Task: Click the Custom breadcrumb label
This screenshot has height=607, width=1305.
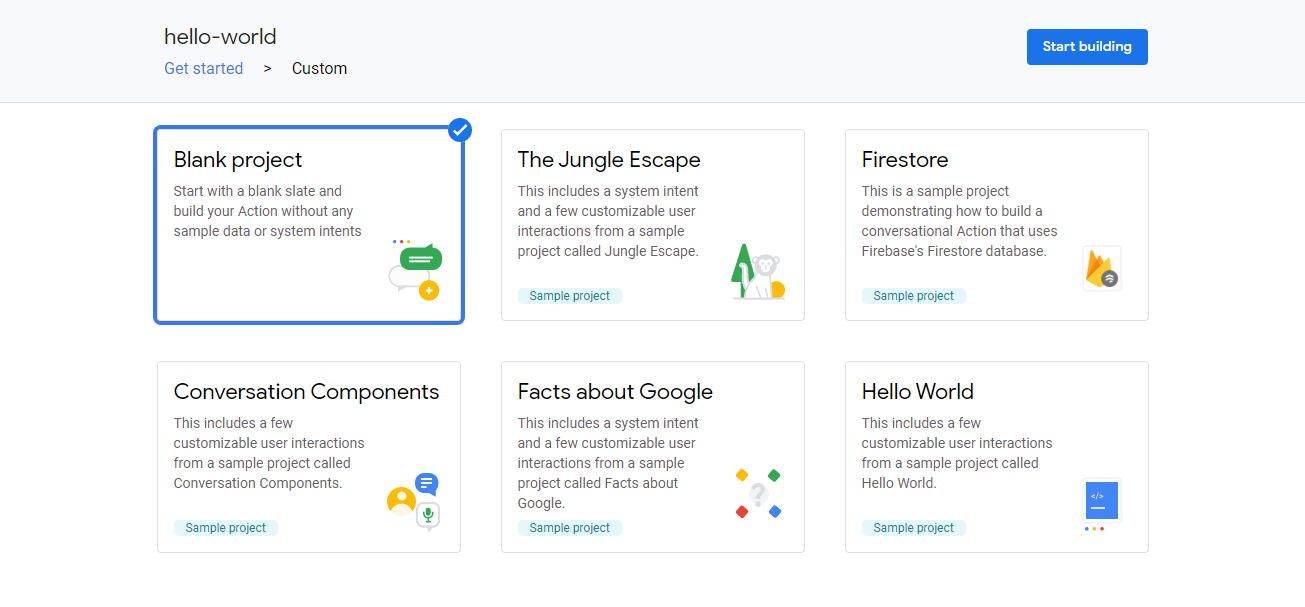Action: tap(319, 68)
